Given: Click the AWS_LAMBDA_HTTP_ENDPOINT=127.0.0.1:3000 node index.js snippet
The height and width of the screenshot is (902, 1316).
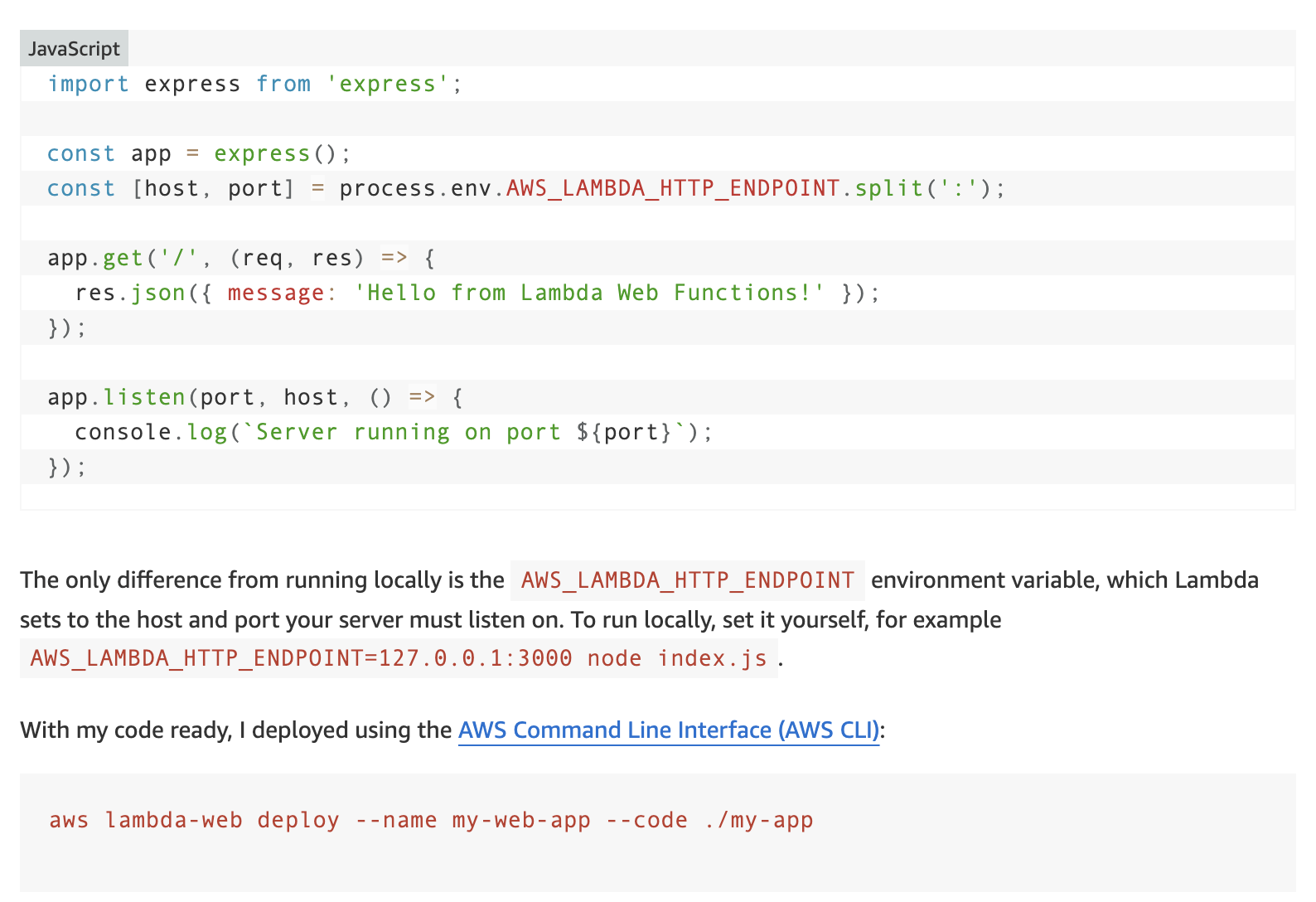Looking at the screenshot, I should (399, 658).
